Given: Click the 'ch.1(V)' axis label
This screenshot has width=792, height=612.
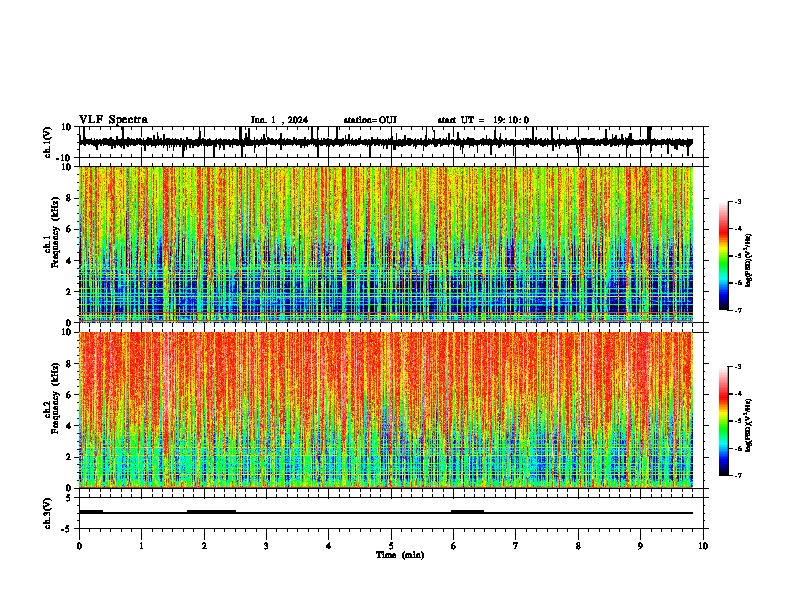Looking at the screenshot, I should click(48, 142).
